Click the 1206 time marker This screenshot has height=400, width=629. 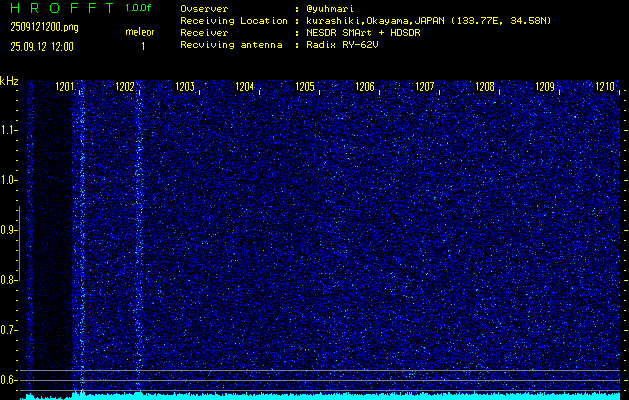coord(365,86)
